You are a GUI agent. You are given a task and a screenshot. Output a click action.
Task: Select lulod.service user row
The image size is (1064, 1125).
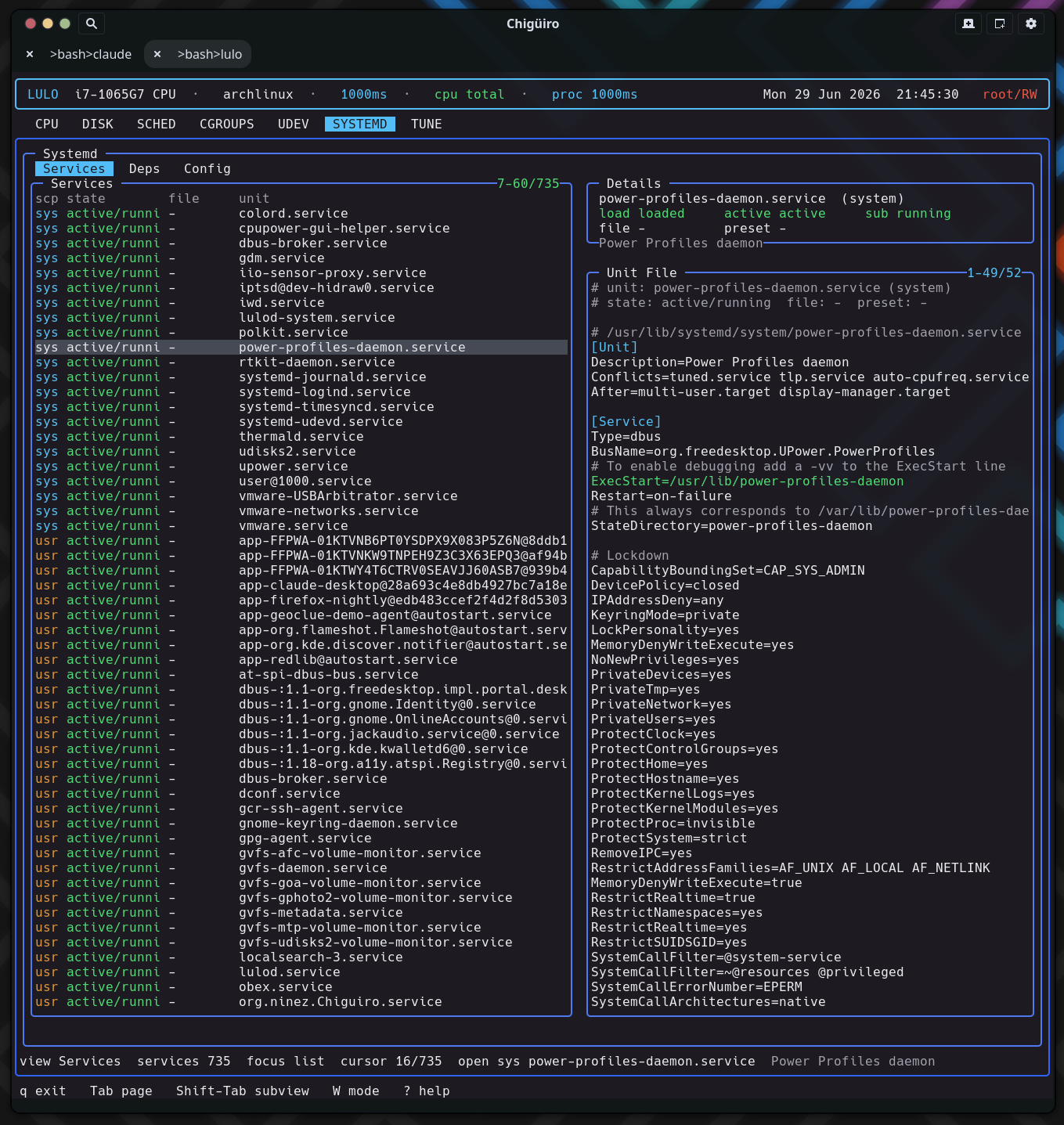[301, 972]
